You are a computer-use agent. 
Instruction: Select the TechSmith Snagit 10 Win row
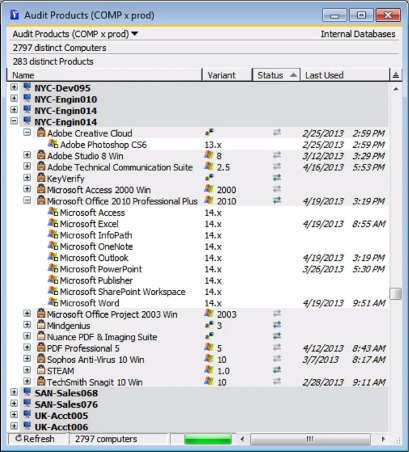tap(197, 382)
